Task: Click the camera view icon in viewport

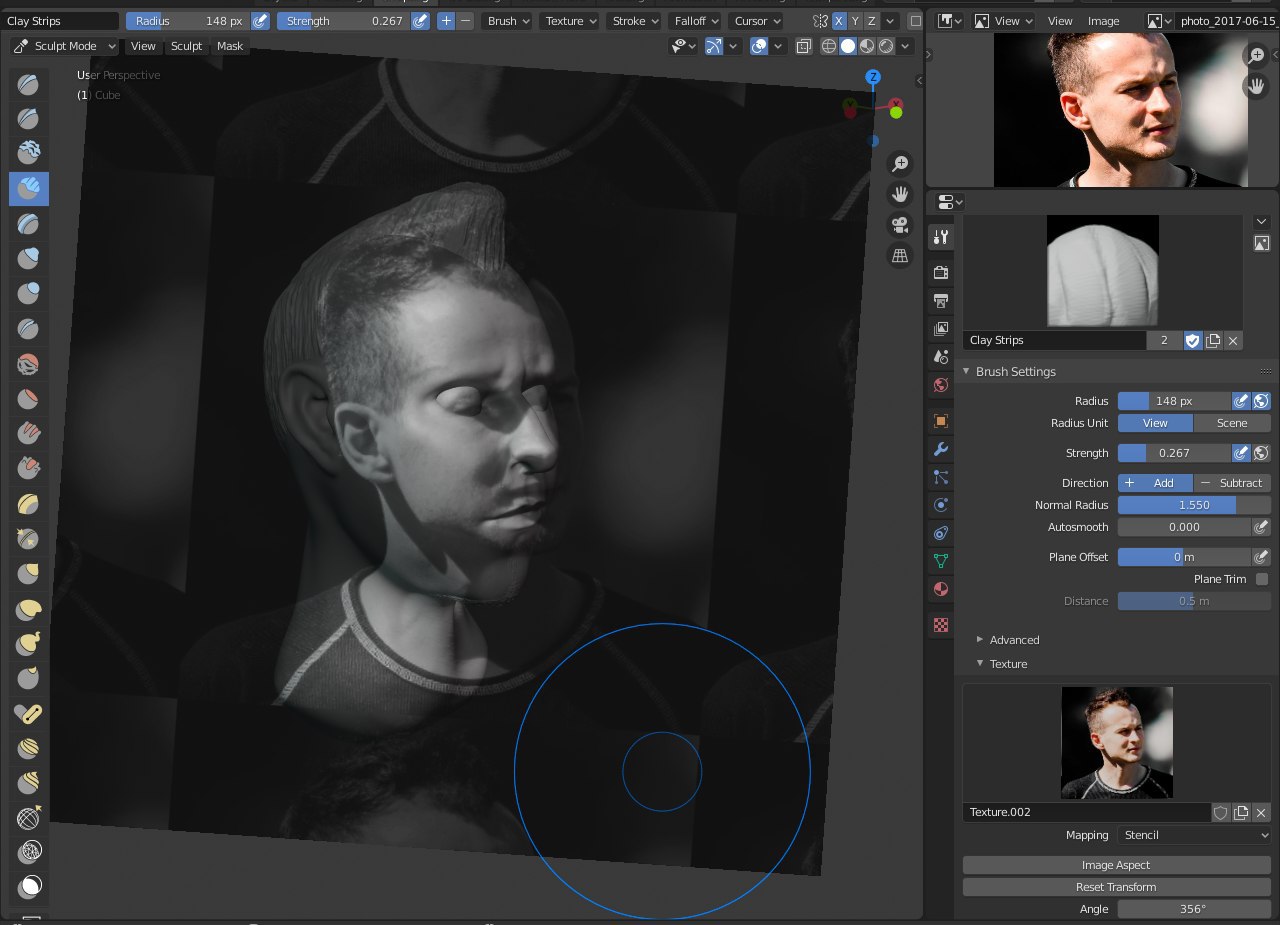Action: [x=900, y=225]
